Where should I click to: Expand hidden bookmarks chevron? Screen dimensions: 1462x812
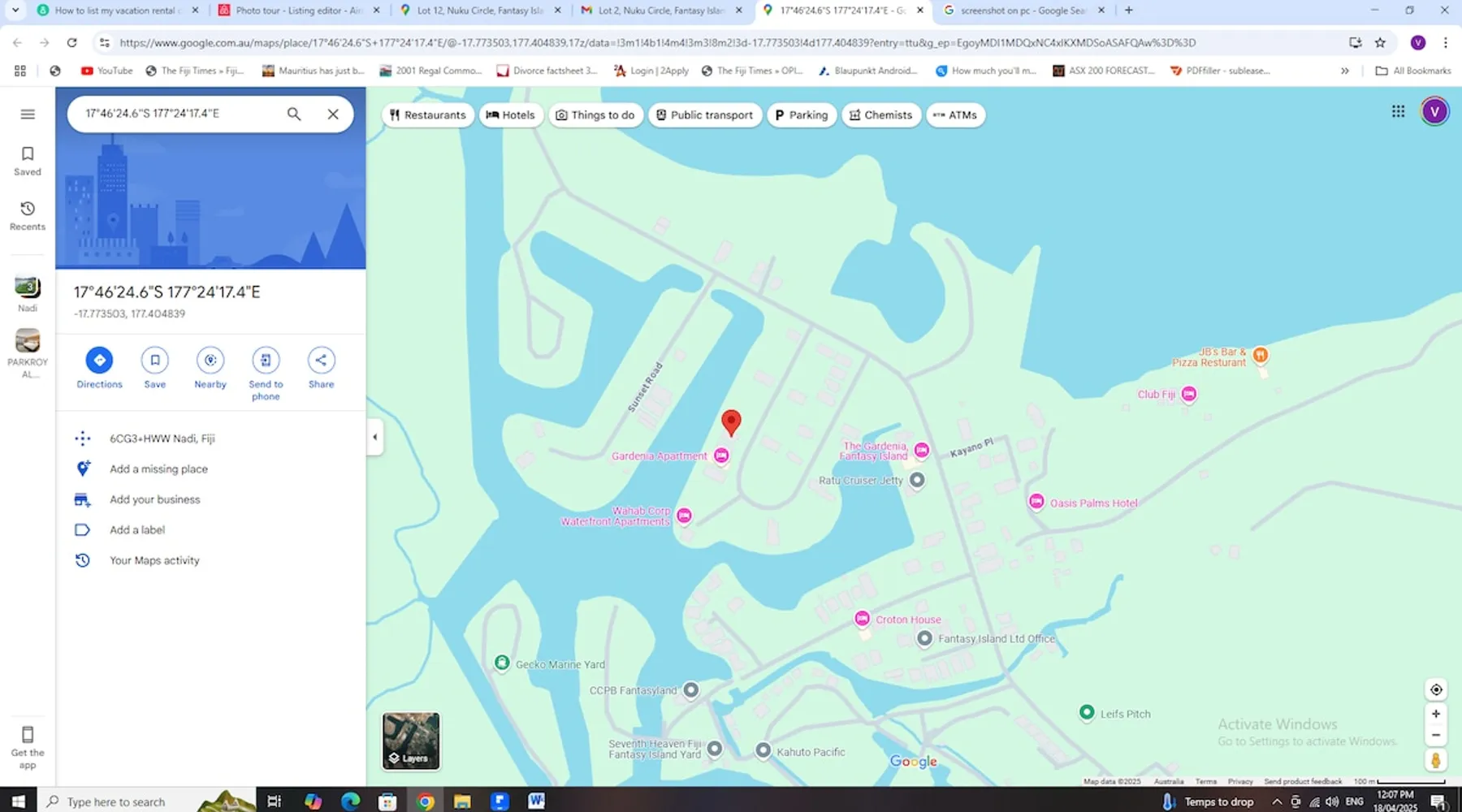coord(1345,71)
